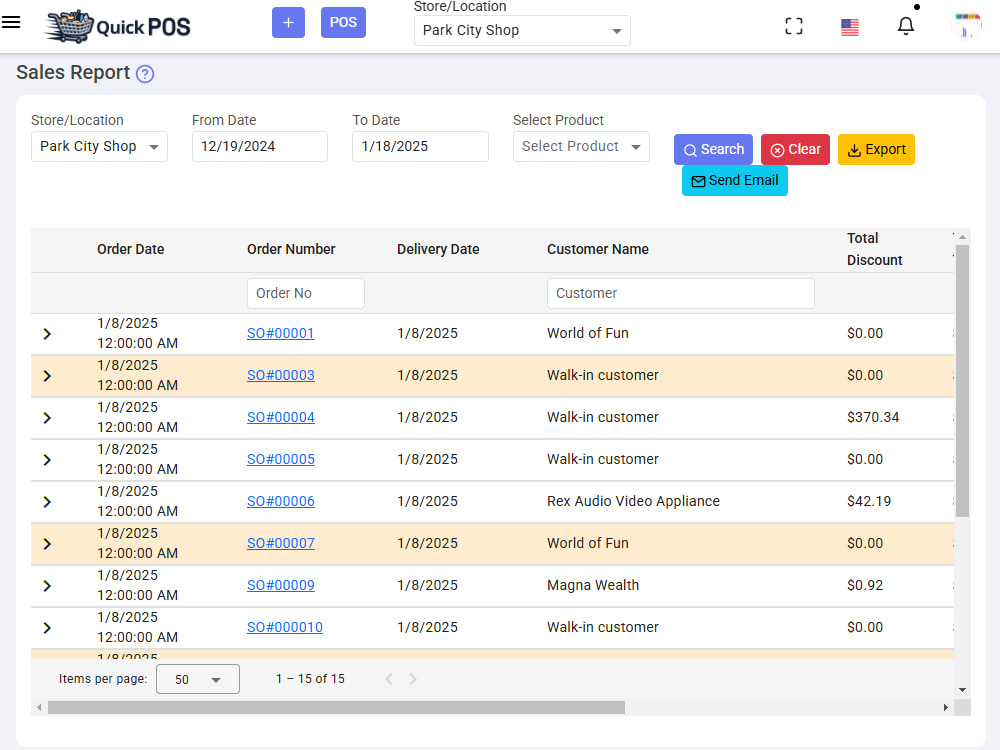Expand row for order SO#00001
This screenshot has height=750, width=1000.
point(47,334)
